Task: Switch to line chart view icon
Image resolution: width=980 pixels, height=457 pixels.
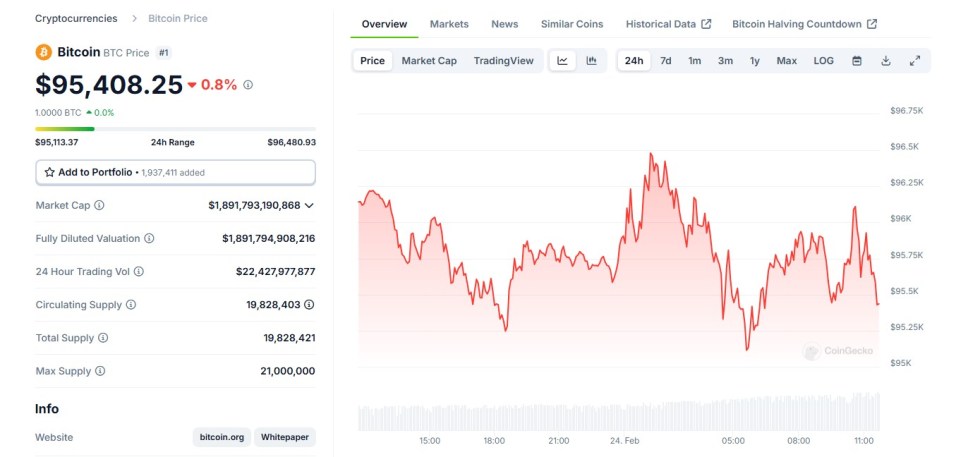Action: pyautogui.click(x=563, y=61)
